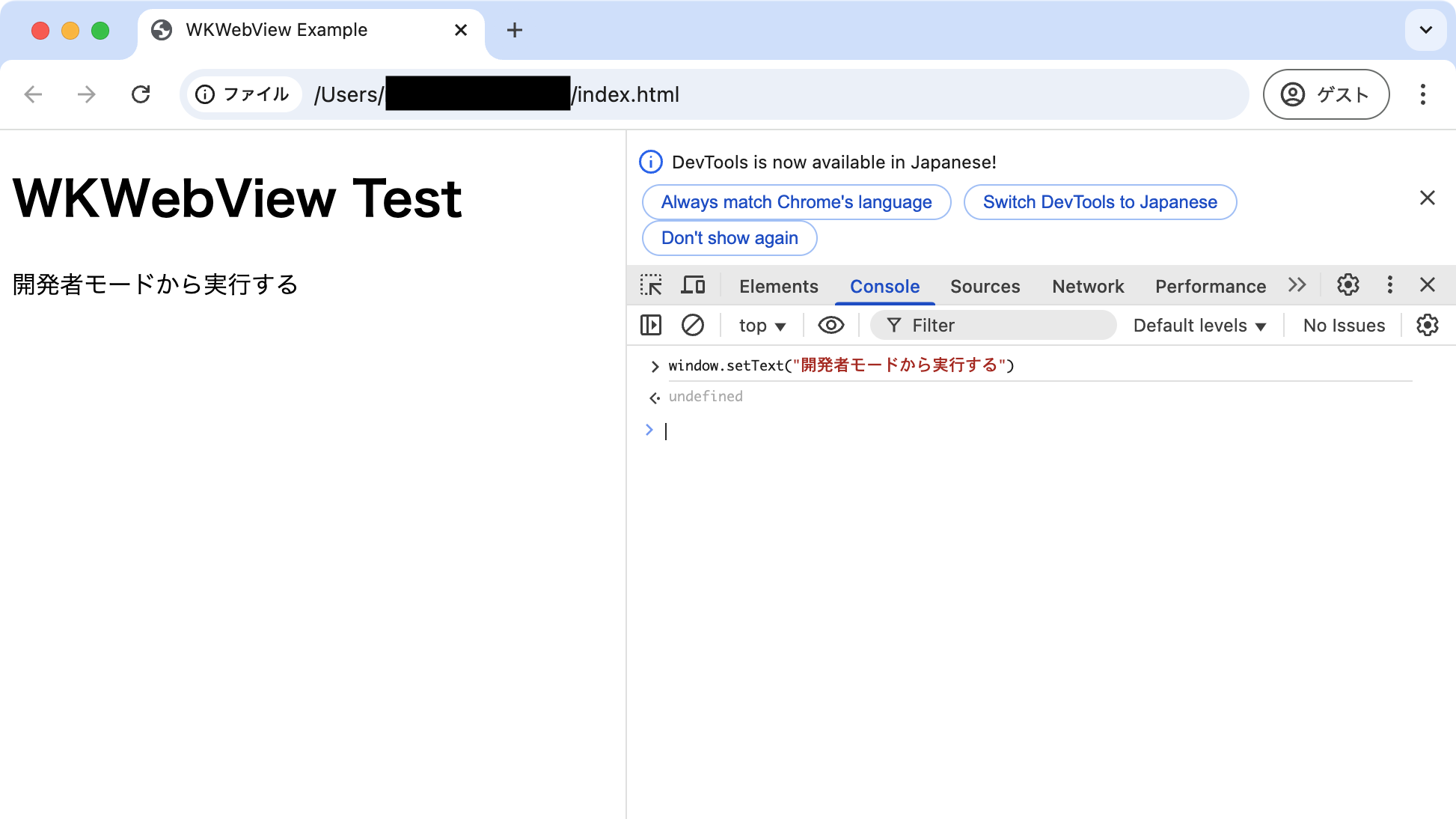1456x819 pixels.
Task: Reveal hidden DevTools panels with the chevron
Action: coord(1297,285)
